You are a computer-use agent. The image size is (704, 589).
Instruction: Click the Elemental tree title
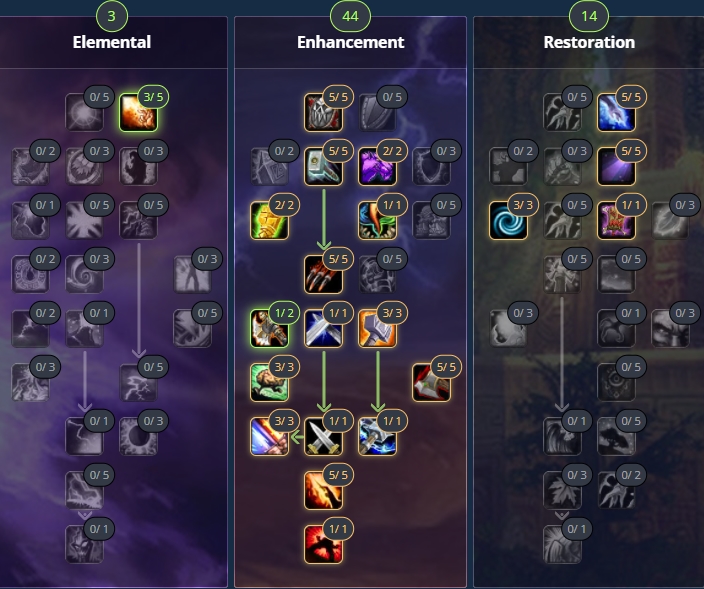click(112, 42)
